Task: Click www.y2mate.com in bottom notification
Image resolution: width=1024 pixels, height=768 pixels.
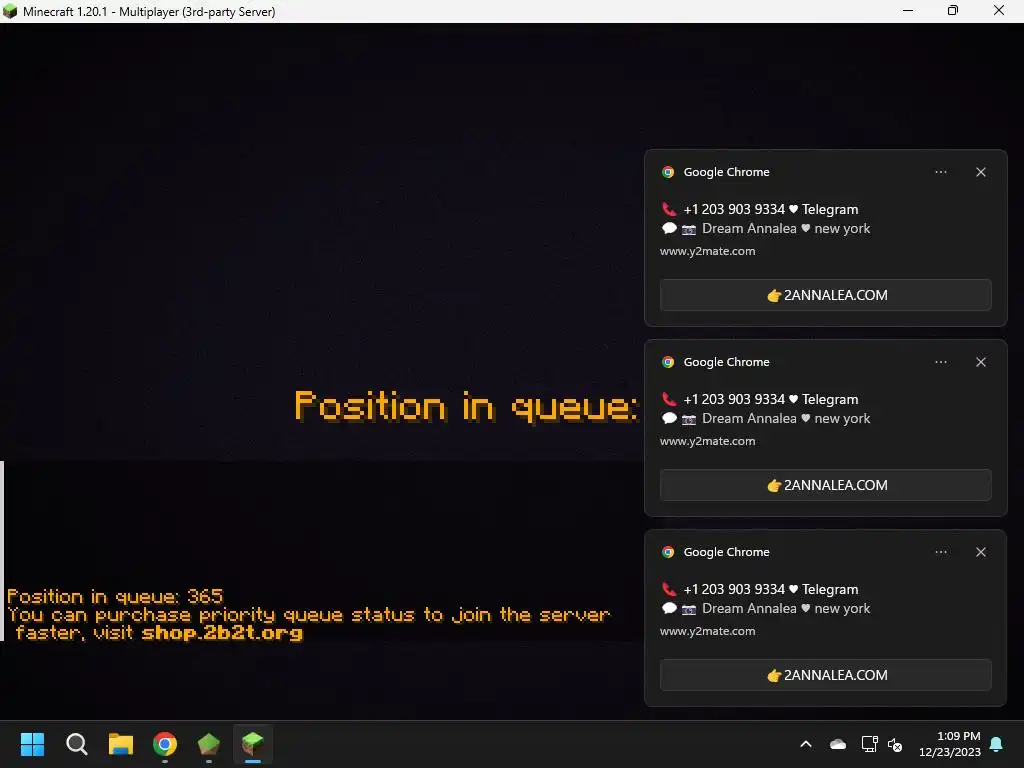Action: click(x=707, y=631)
